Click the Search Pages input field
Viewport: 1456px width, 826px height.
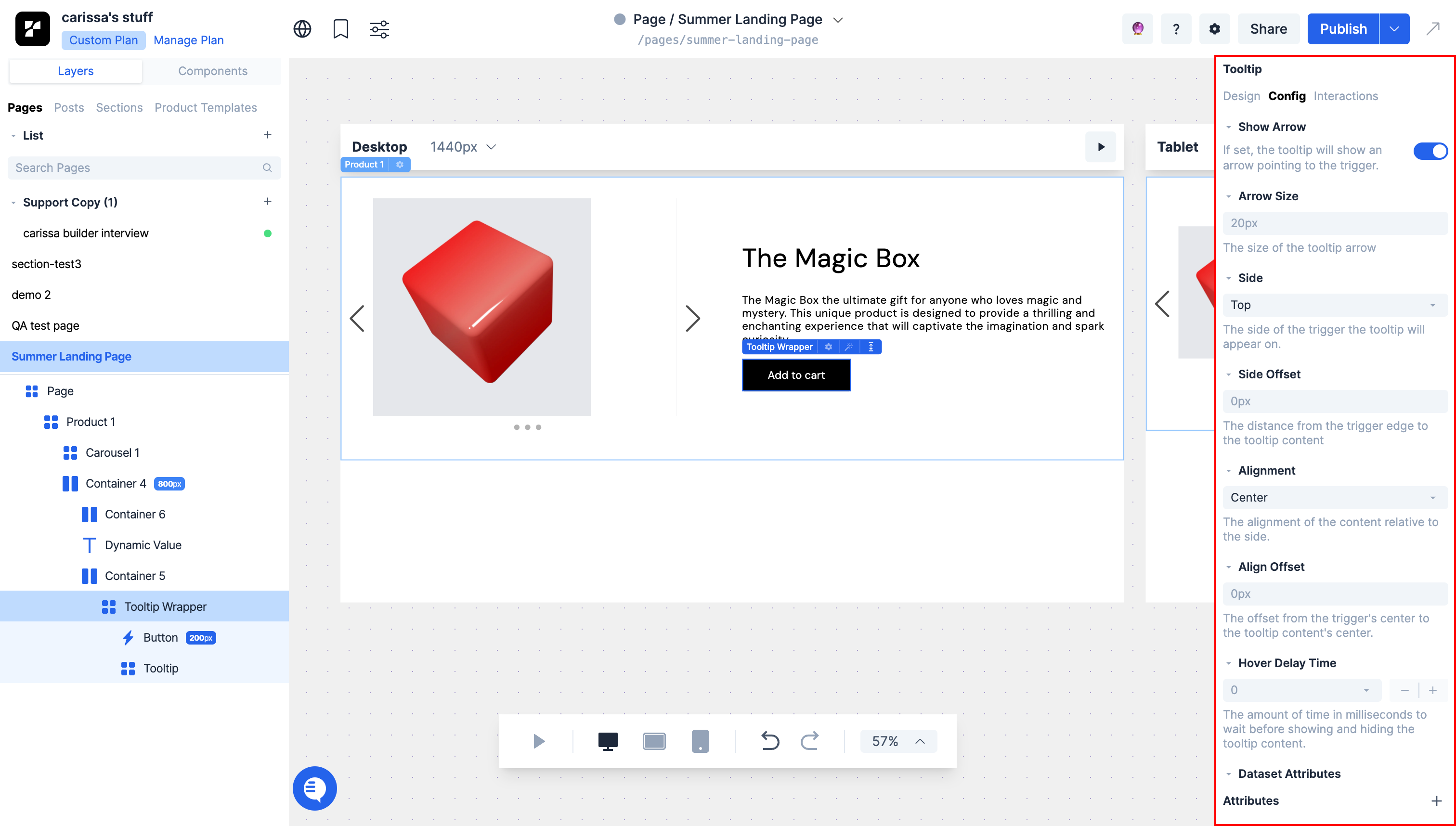click(136, 168)
